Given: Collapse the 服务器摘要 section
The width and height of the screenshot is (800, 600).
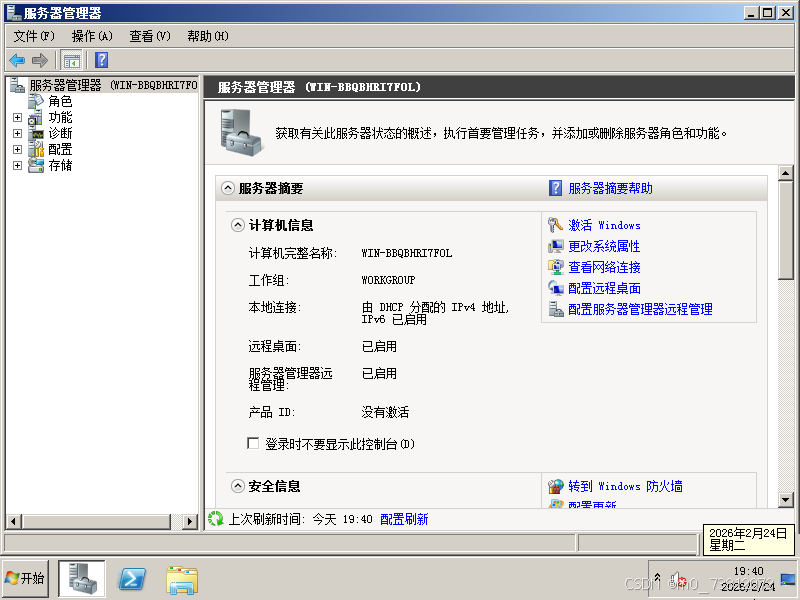Looking at the screenshot, I should [228, 188].
